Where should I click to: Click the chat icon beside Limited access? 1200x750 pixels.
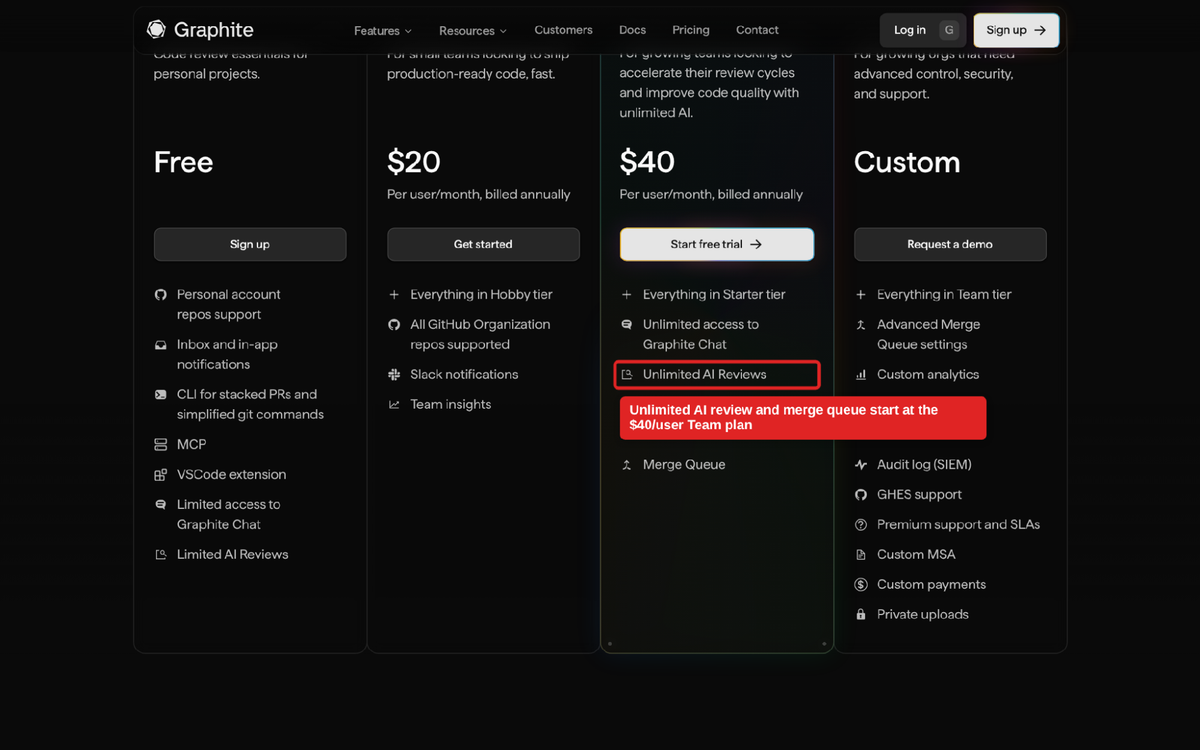[x=160, y=504]
